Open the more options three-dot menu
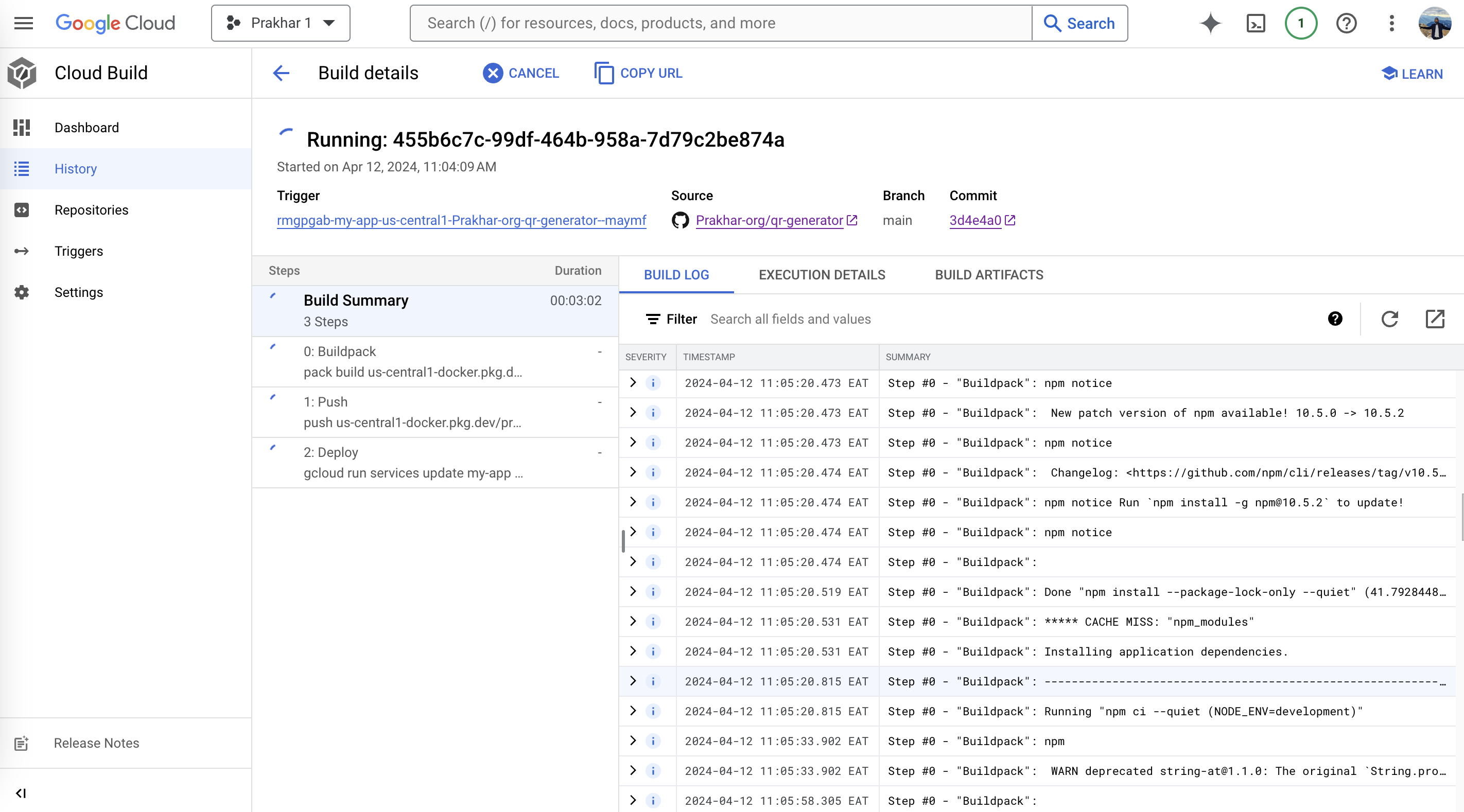Image resolution: width=1464 pixels, height=812 pixels. (1392, 23)
